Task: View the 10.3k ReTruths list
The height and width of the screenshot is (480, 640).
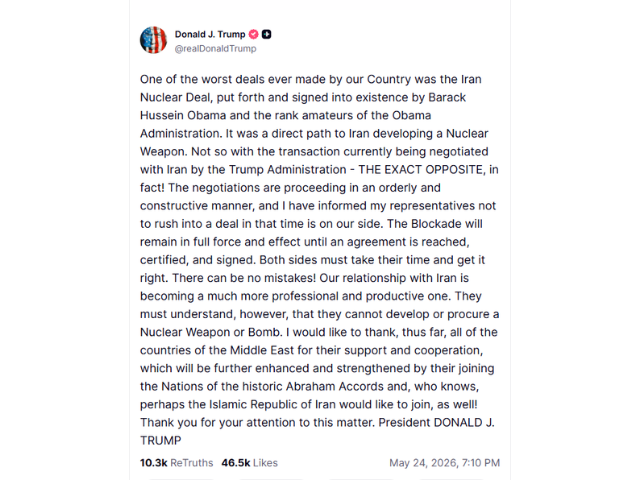Action: pos(177,463)
